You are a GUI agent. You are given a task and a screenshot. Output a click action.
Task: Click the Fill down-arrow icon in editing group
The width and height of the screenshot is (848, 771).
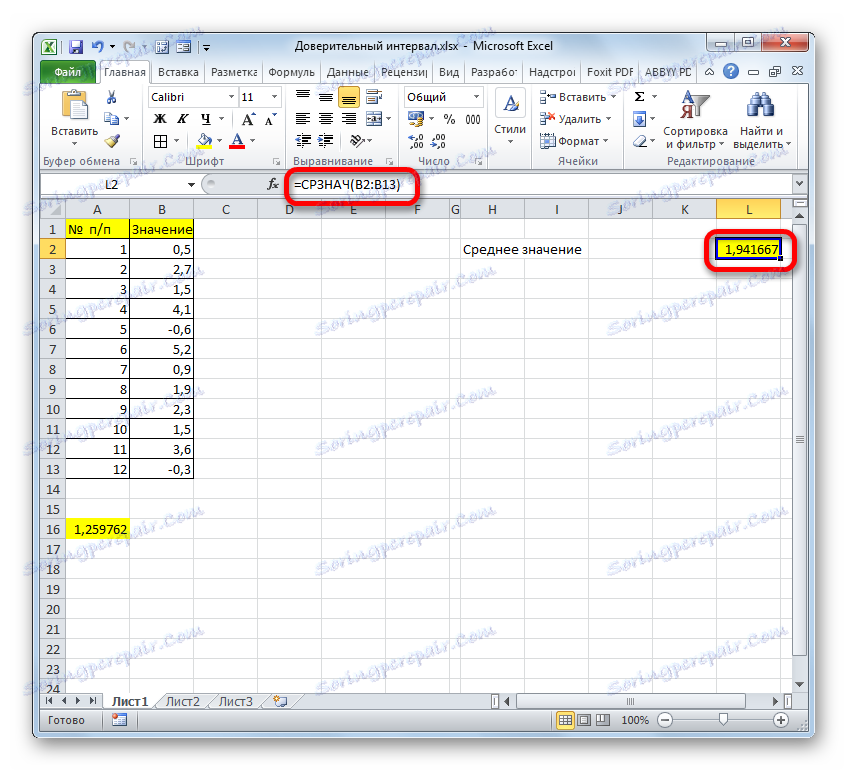(639, 119)
